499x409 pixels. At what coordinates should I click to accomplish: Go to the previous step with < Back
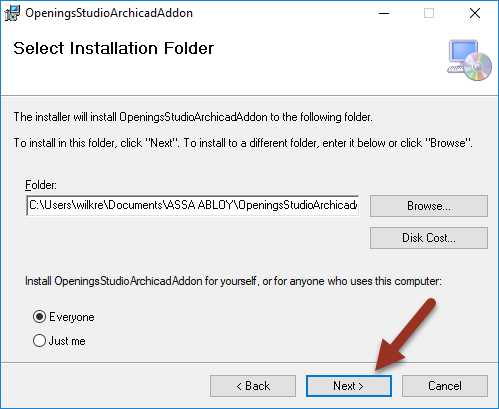tap(253, 386)
